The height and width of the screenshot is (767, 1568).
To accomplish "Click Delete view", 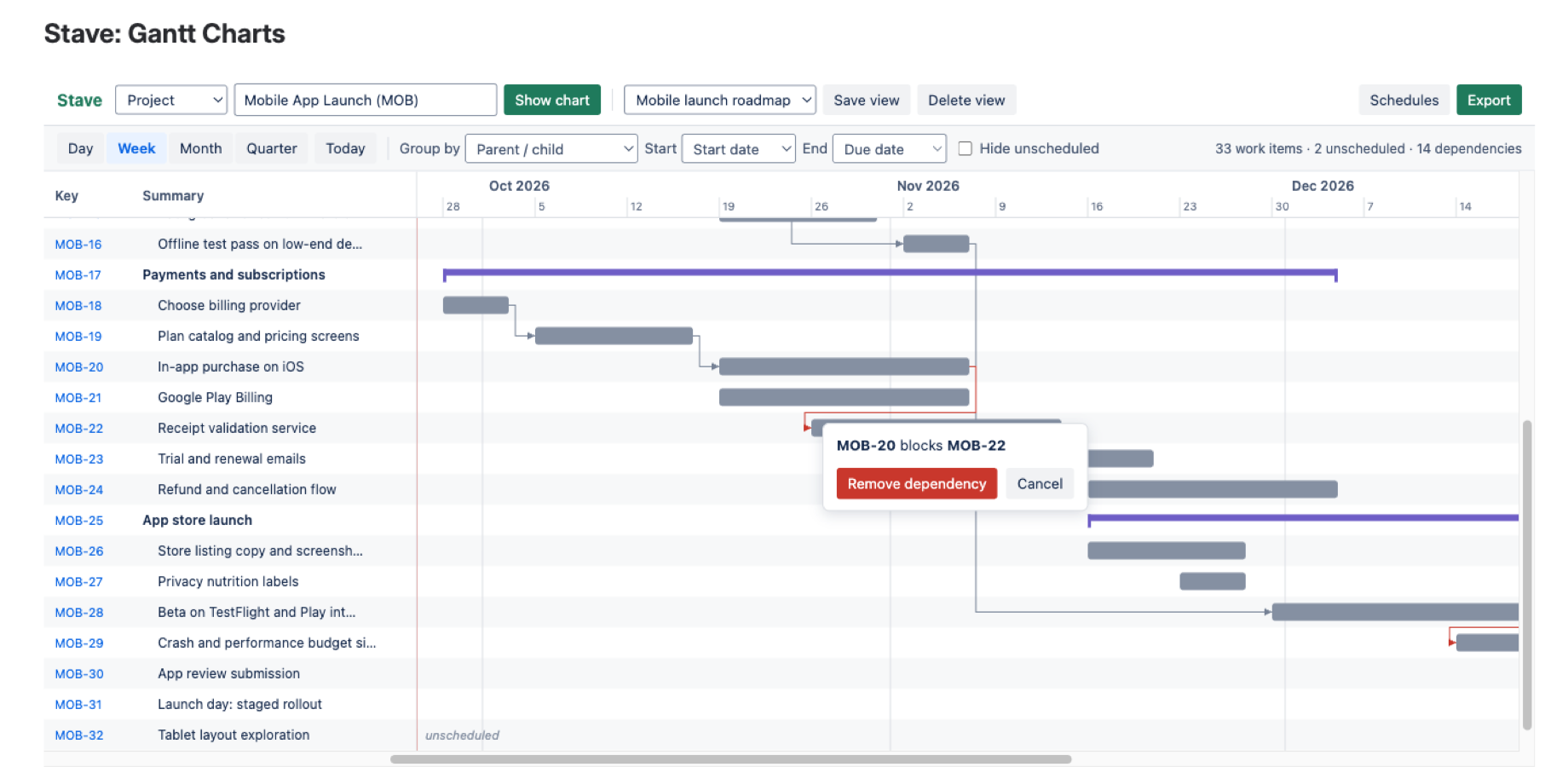I will pyautogui.click(x=966, y=100).
